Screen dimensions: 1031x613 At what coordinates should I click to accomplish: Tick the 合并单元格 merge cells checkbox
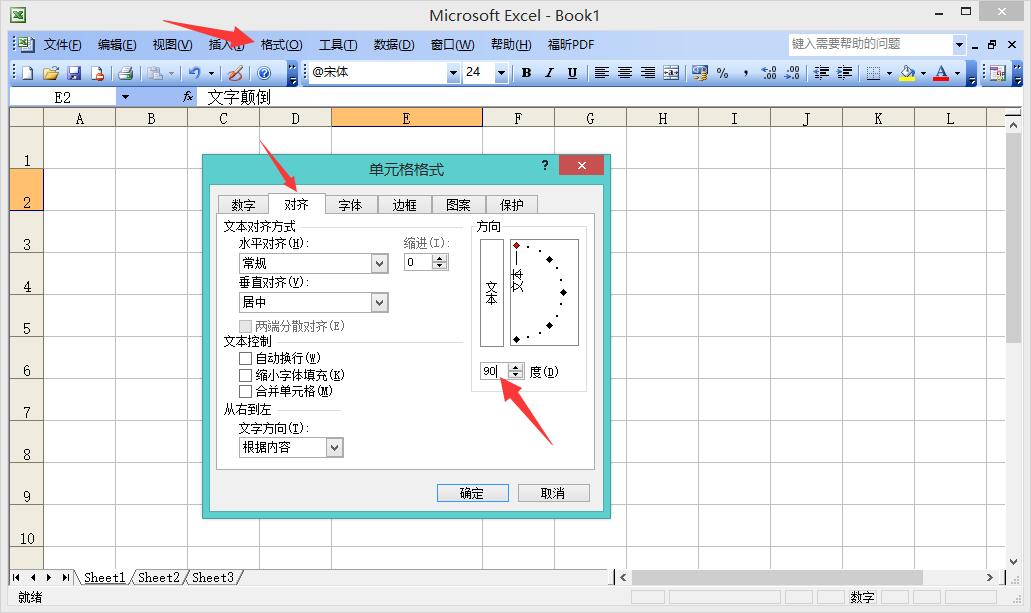point(245,391)
